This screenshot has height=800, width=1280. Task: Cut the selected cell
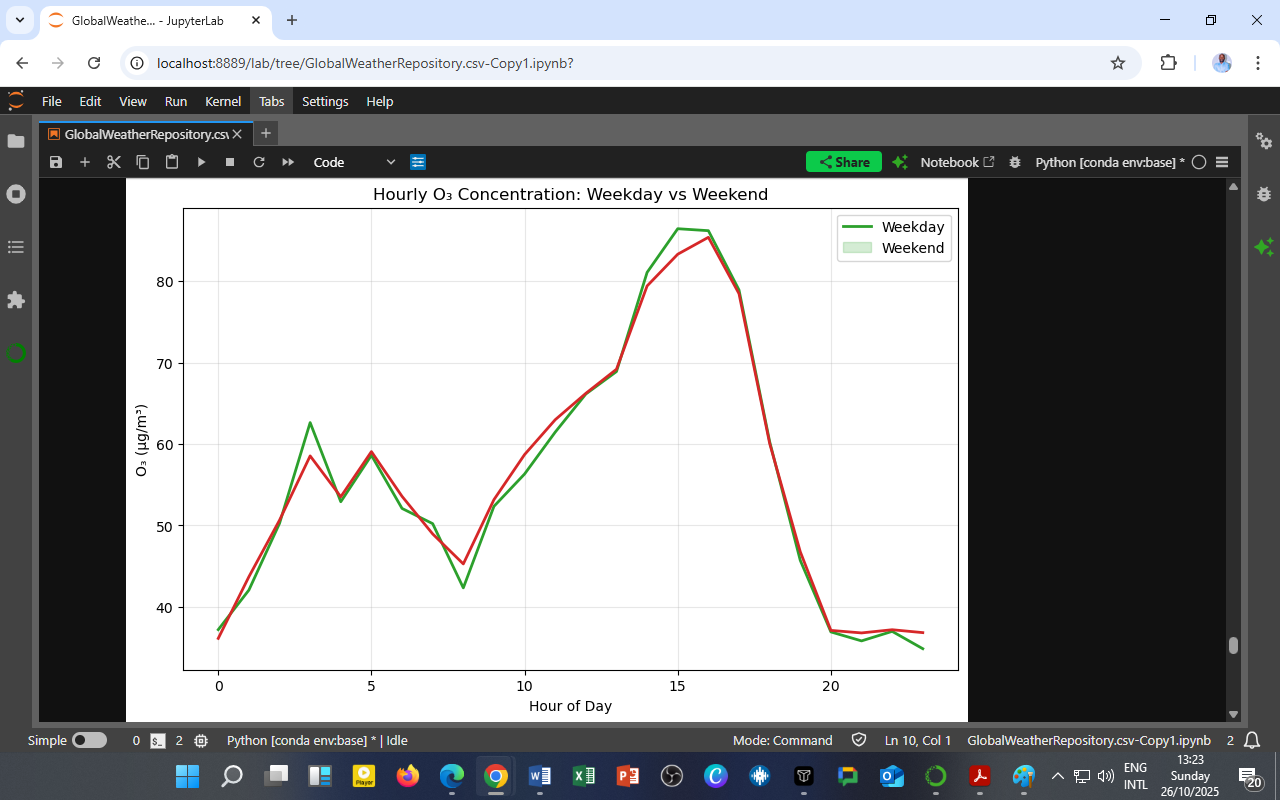click(x=114, y=162)
